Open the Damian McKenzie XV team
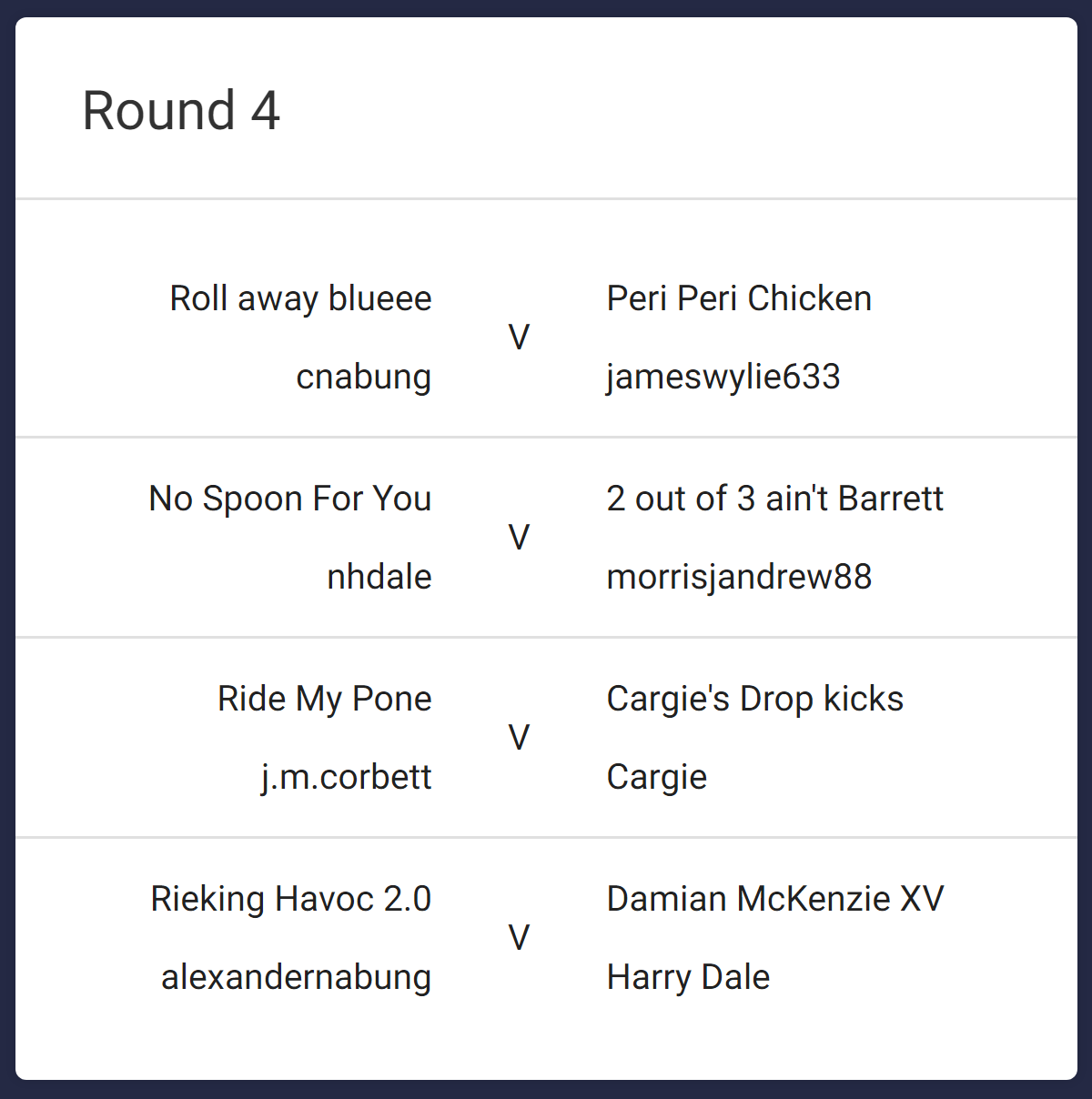 [775, 900]
